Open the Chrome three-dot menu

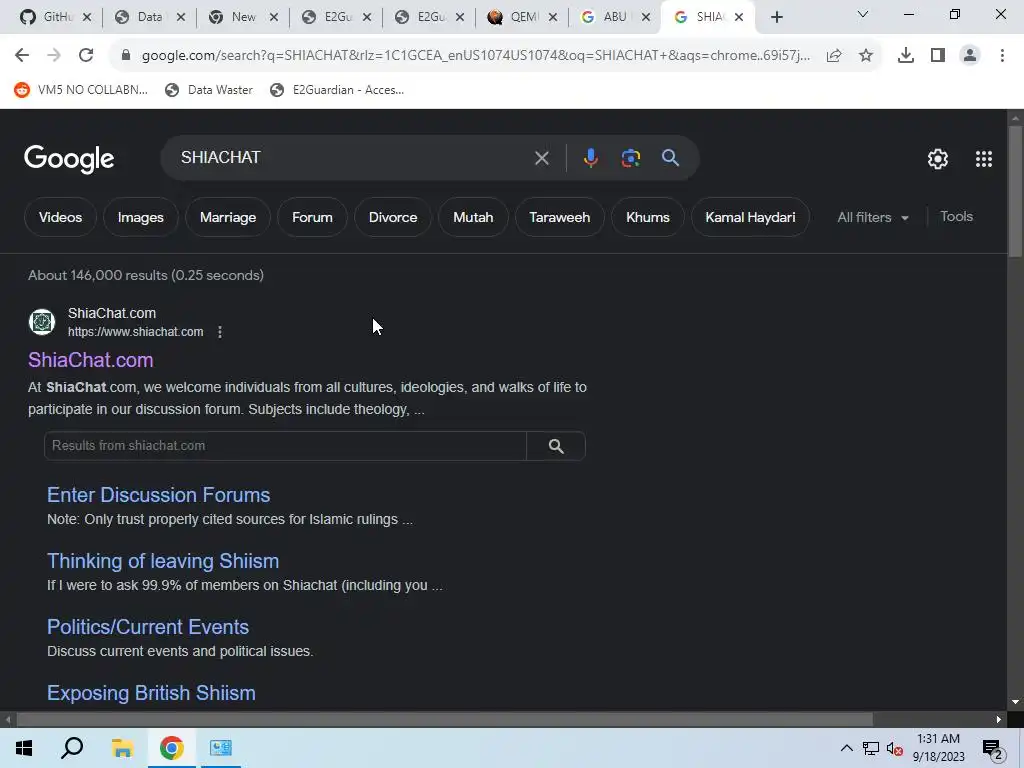pyautogui.click(x=1002, y=56)
